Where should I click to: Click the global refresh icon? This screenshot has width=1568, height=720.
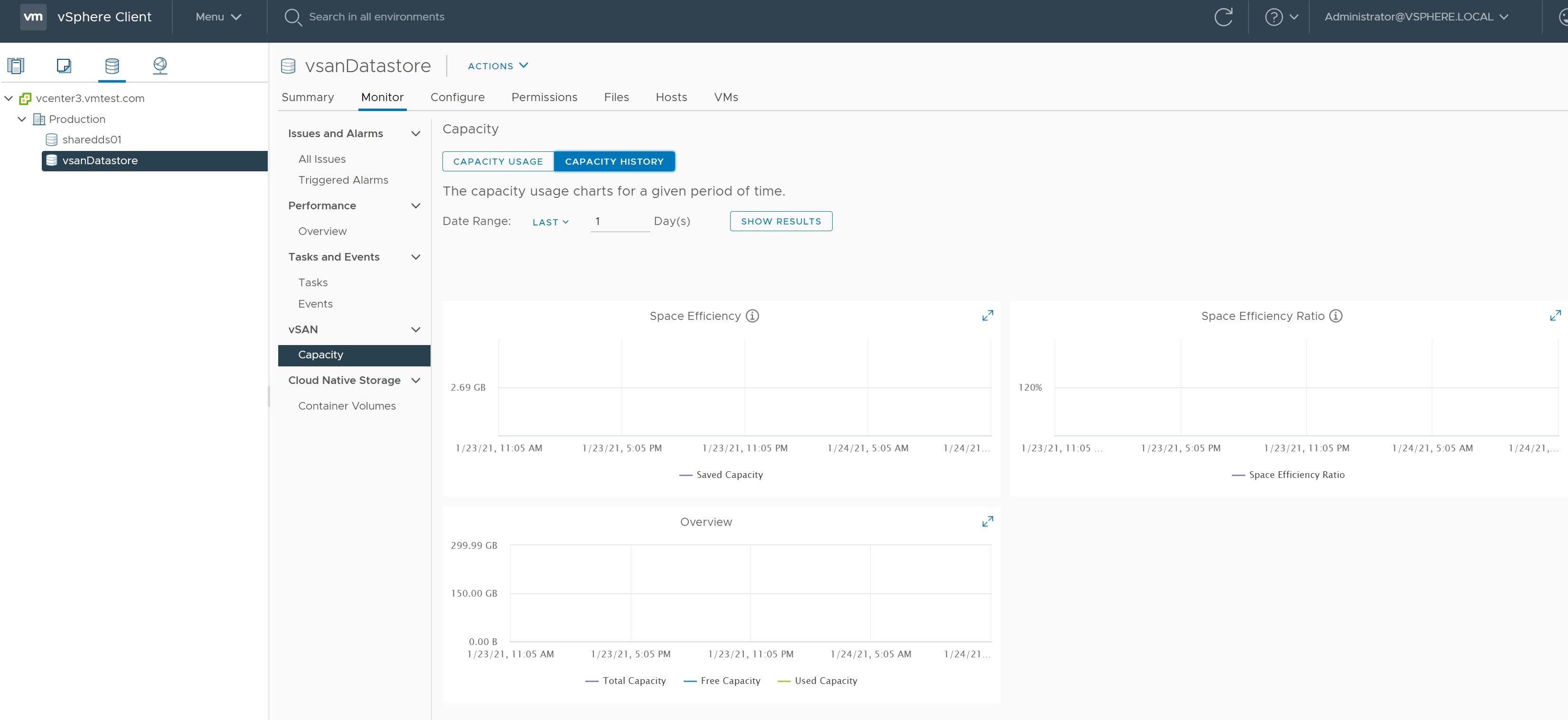click(1223, 17)
